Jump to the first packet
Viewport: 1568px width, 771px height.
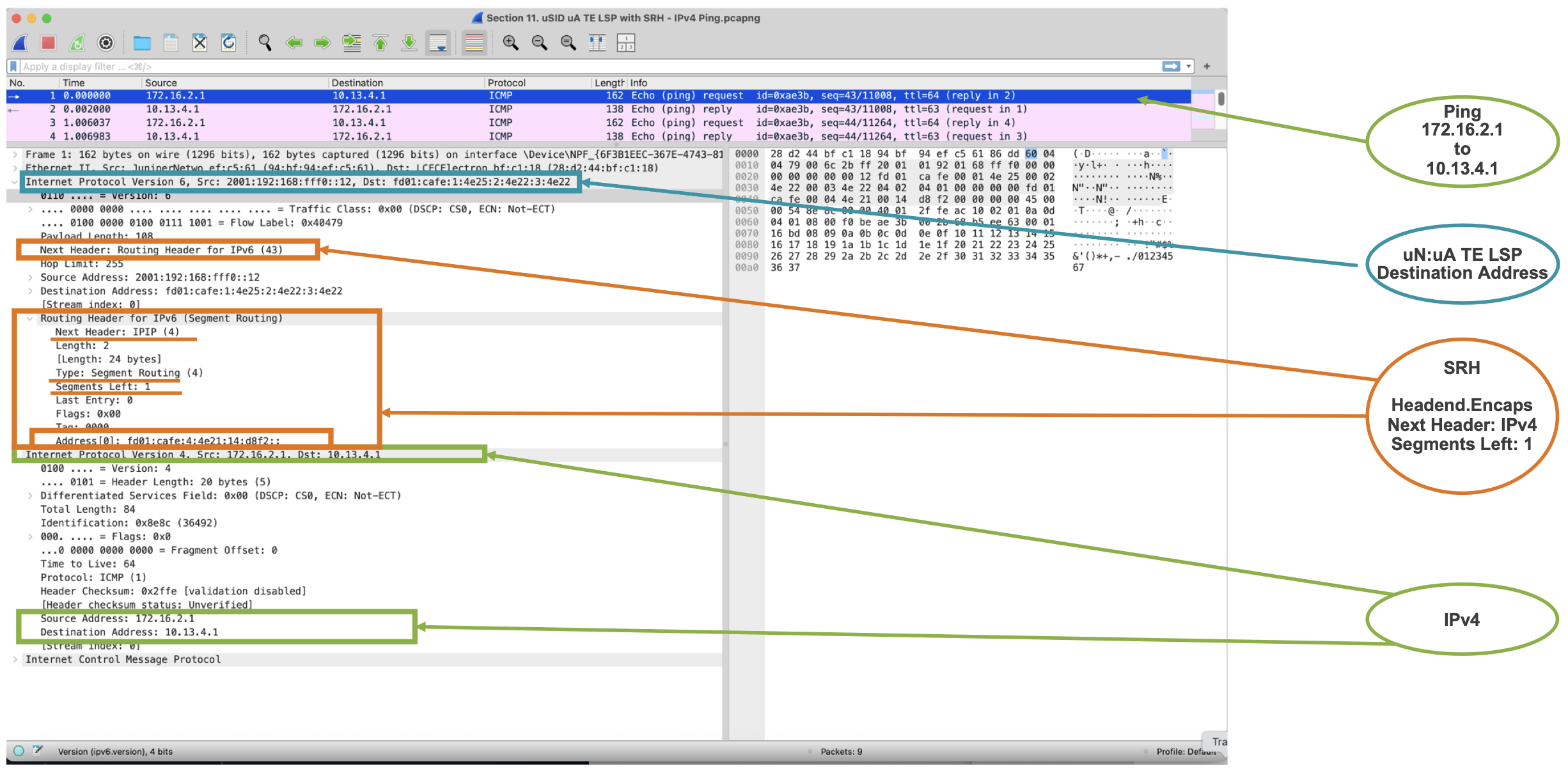[x=380, y=43]
